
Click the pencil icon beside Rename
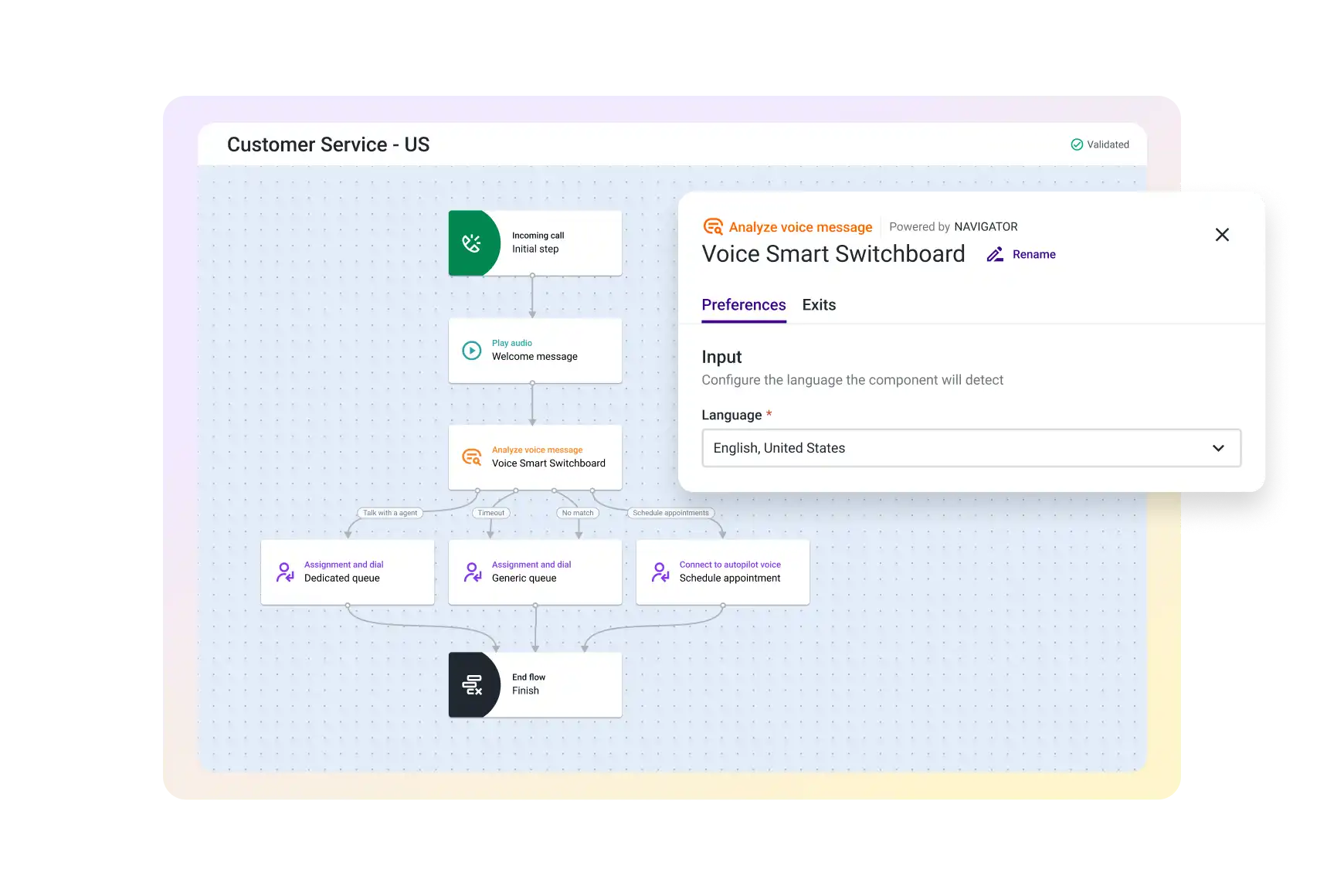pos(995,254)
